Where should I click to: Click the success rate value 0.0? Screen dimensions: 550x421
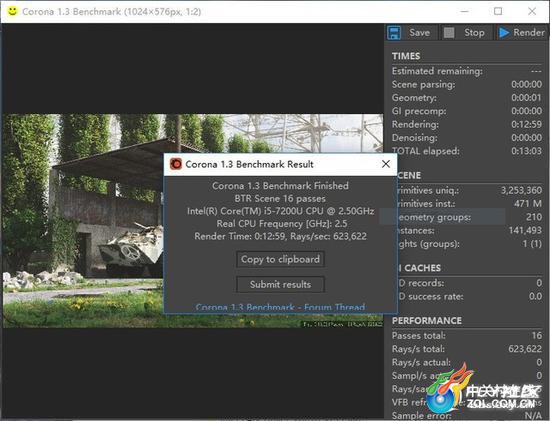pos(535,296)
